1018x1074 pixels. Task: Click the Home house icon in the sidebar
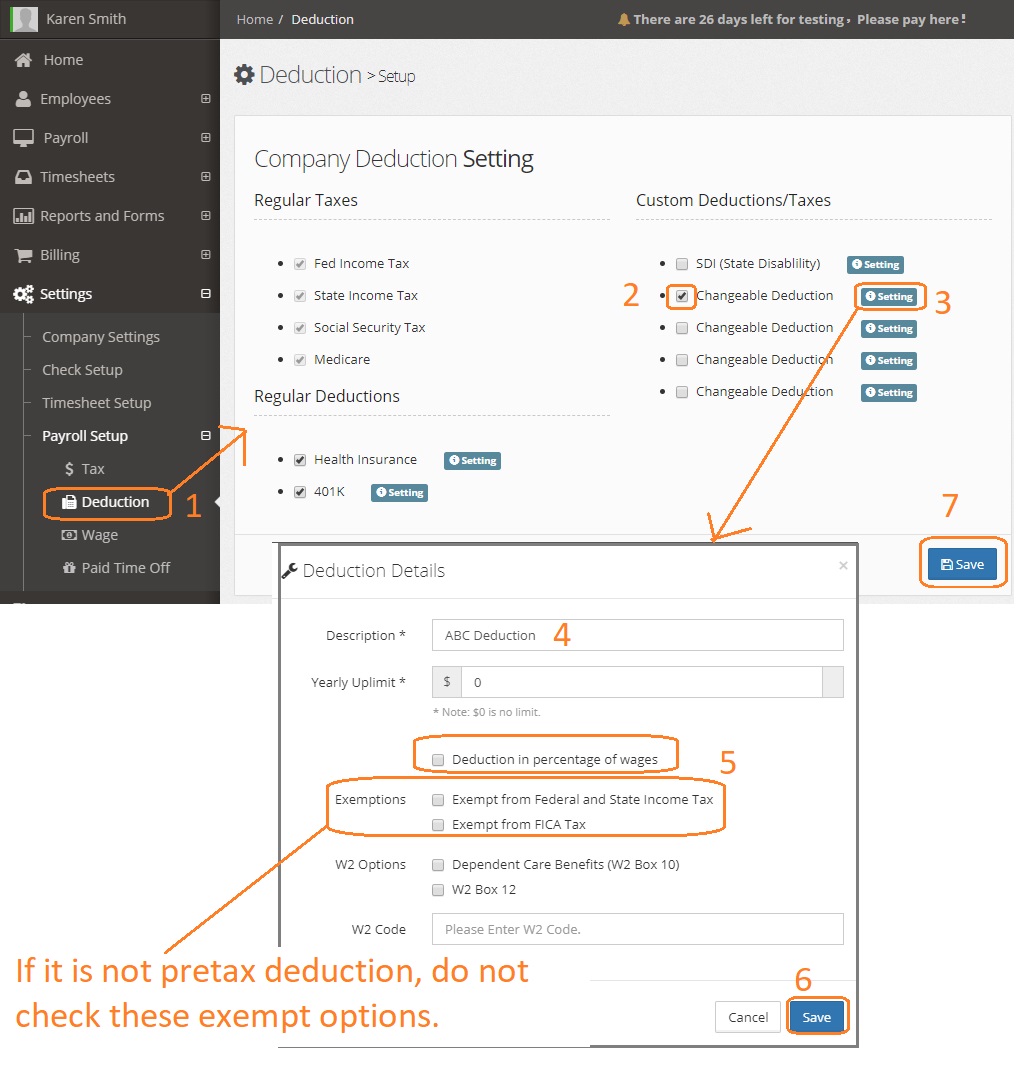(23, 60)
